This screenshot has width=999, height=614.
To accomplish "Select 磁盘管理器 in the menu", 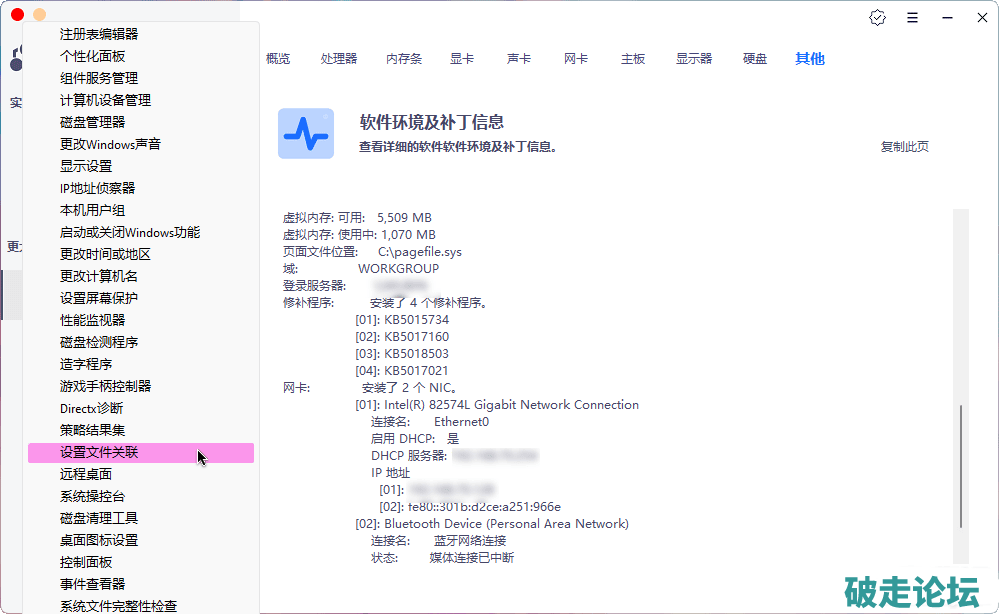I will tap(92, 123).
